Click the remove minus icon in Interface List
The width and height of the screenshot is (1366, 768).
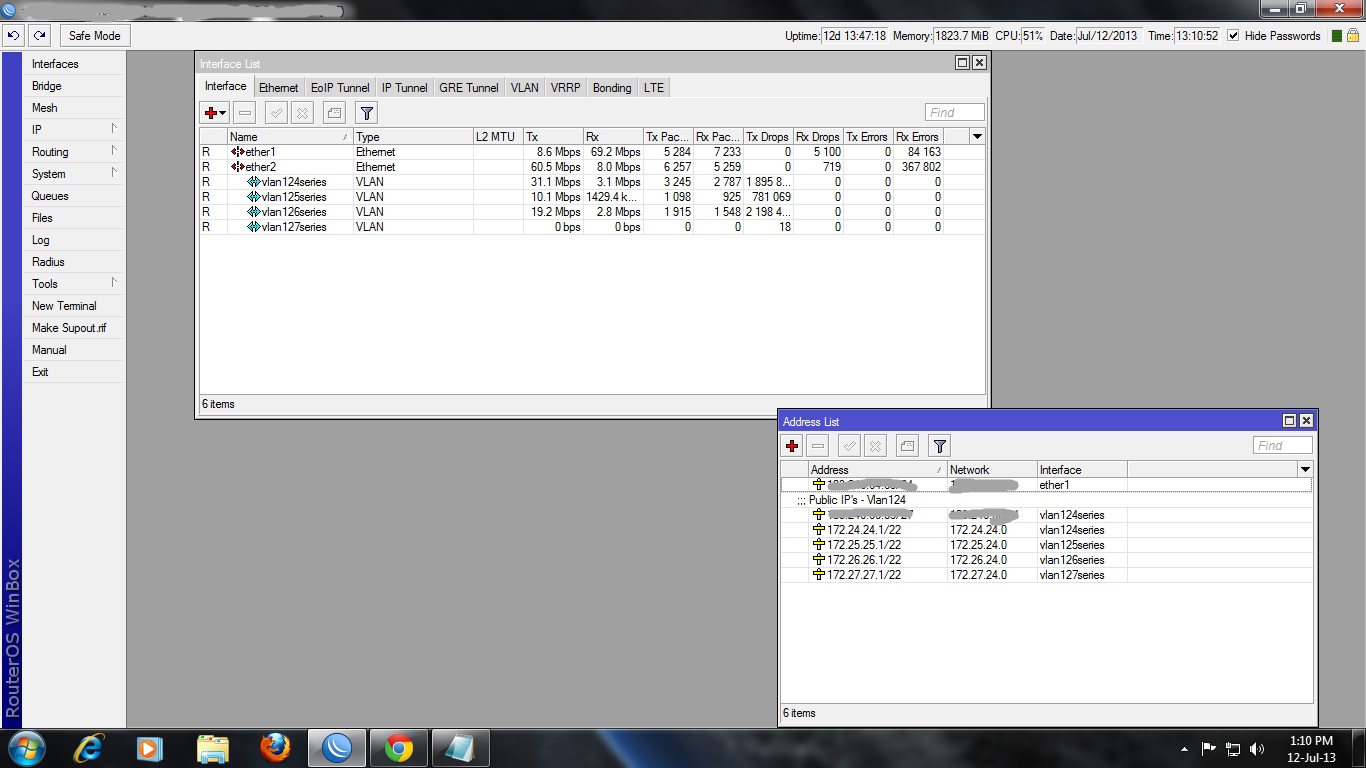245,113
